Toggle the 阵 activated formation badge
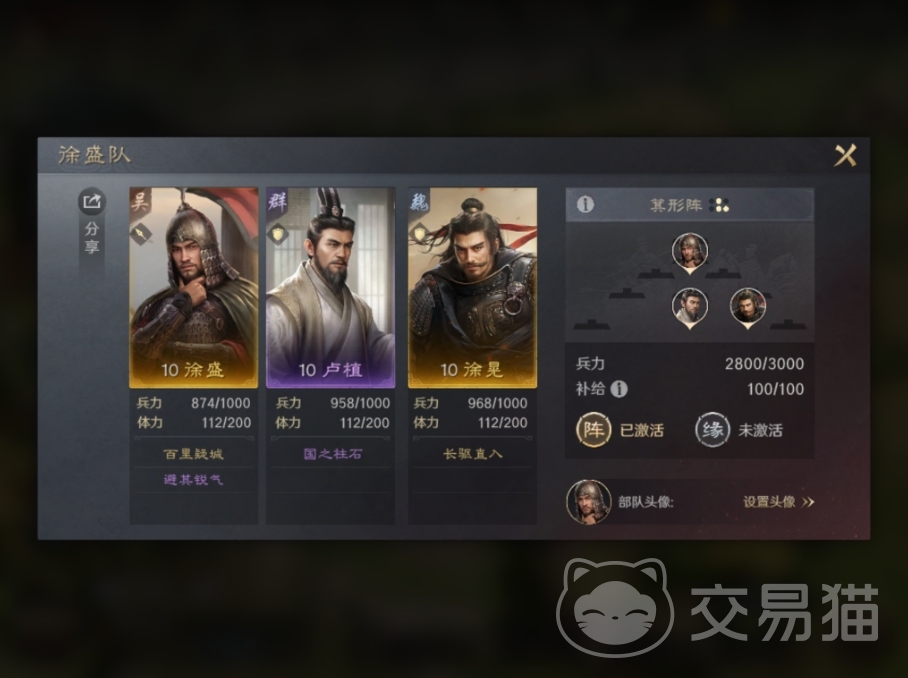 594,430
